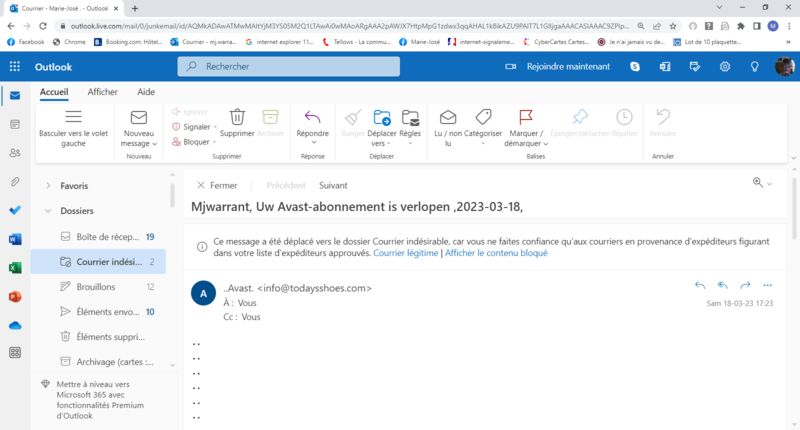The width and height of the screenshot is (800, 430).
Task: Forward message using arrow icon
Action: [745, 285]
